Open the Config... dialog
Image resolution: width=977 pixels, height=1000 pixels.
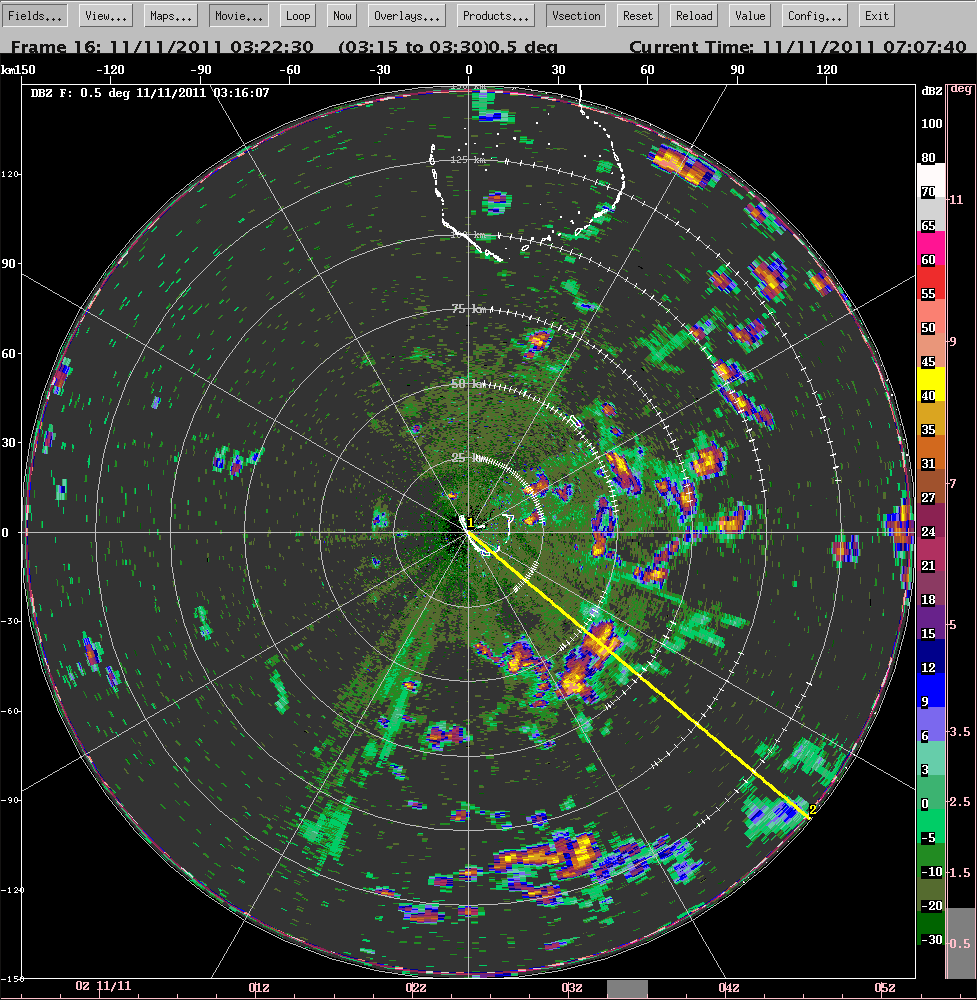pyautogui.click(x=814, y=16)
